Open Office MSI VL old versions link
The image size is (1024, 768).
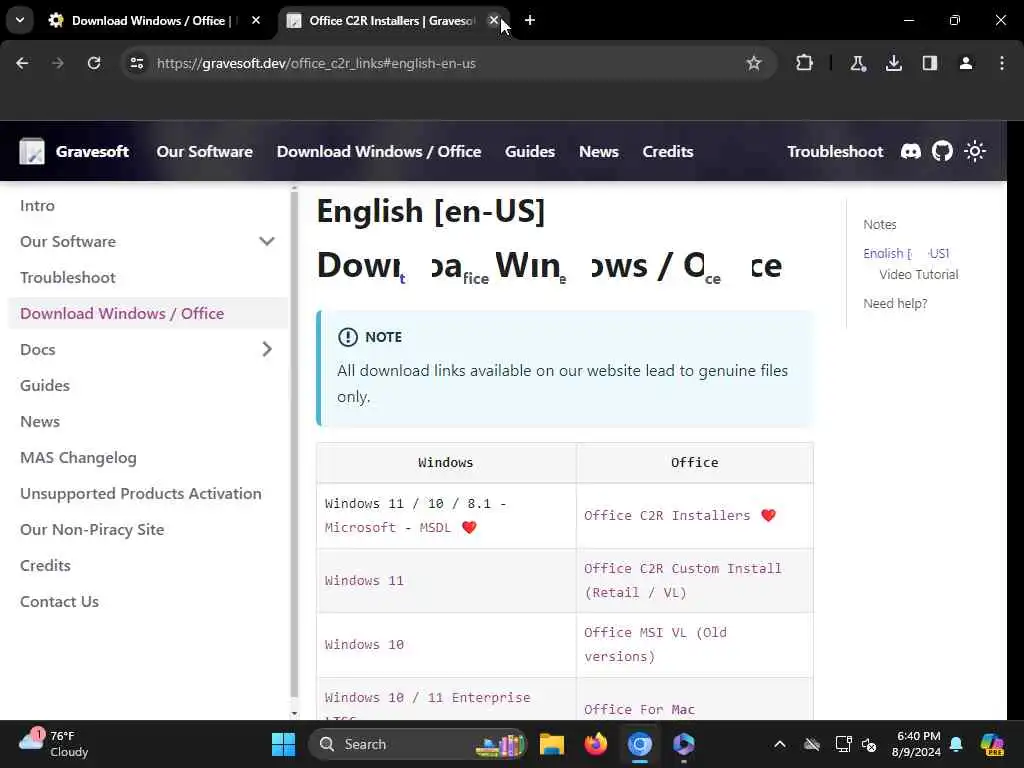click(655, 645)
